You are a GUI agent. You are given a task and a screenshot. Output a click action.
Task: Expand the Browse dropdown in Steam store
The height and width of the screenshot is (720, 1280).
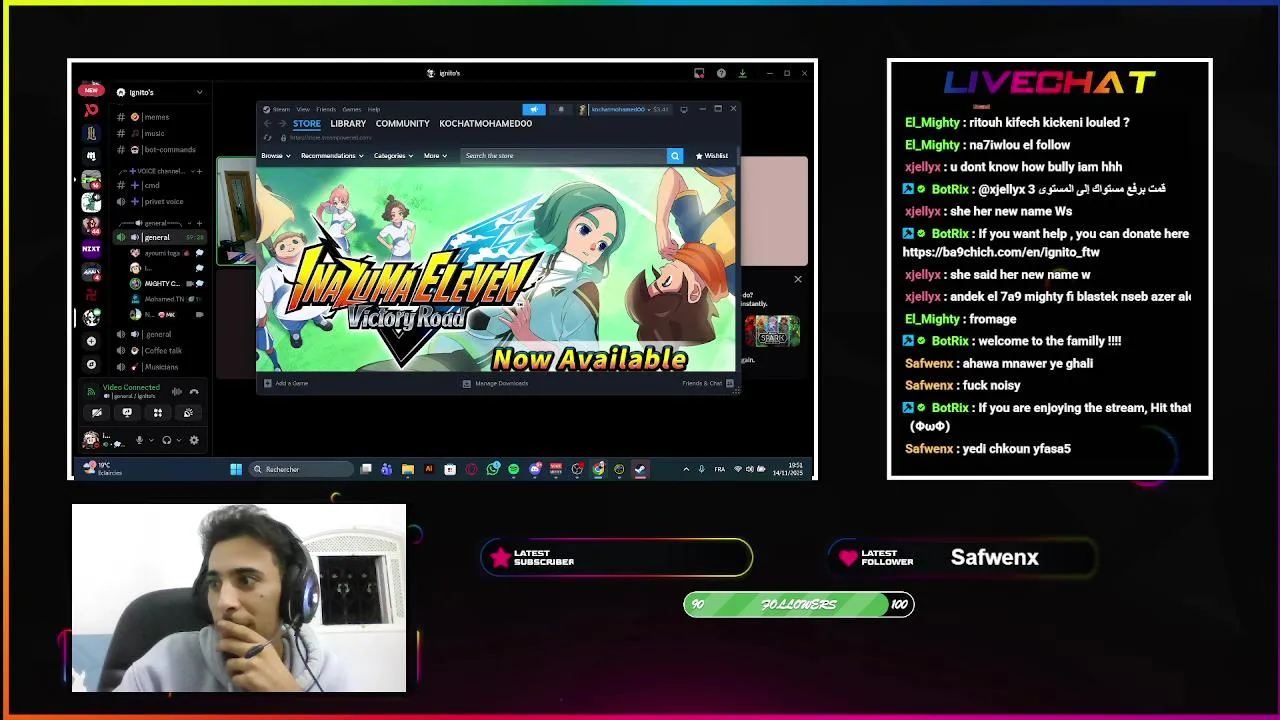[x=276, y=155]
